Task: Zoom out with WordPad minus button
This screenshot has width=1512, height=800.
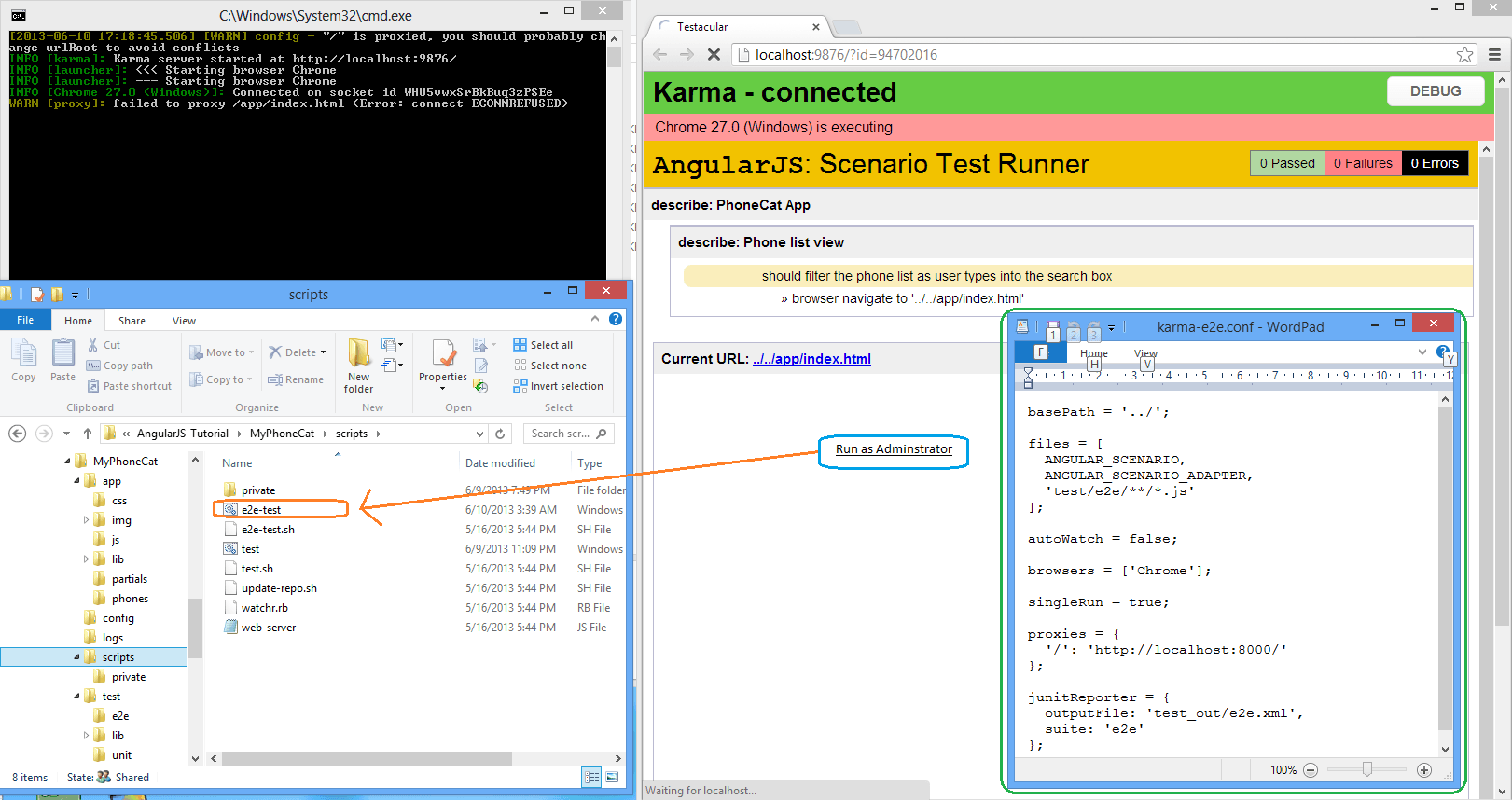Action: tap(1311, 769)
